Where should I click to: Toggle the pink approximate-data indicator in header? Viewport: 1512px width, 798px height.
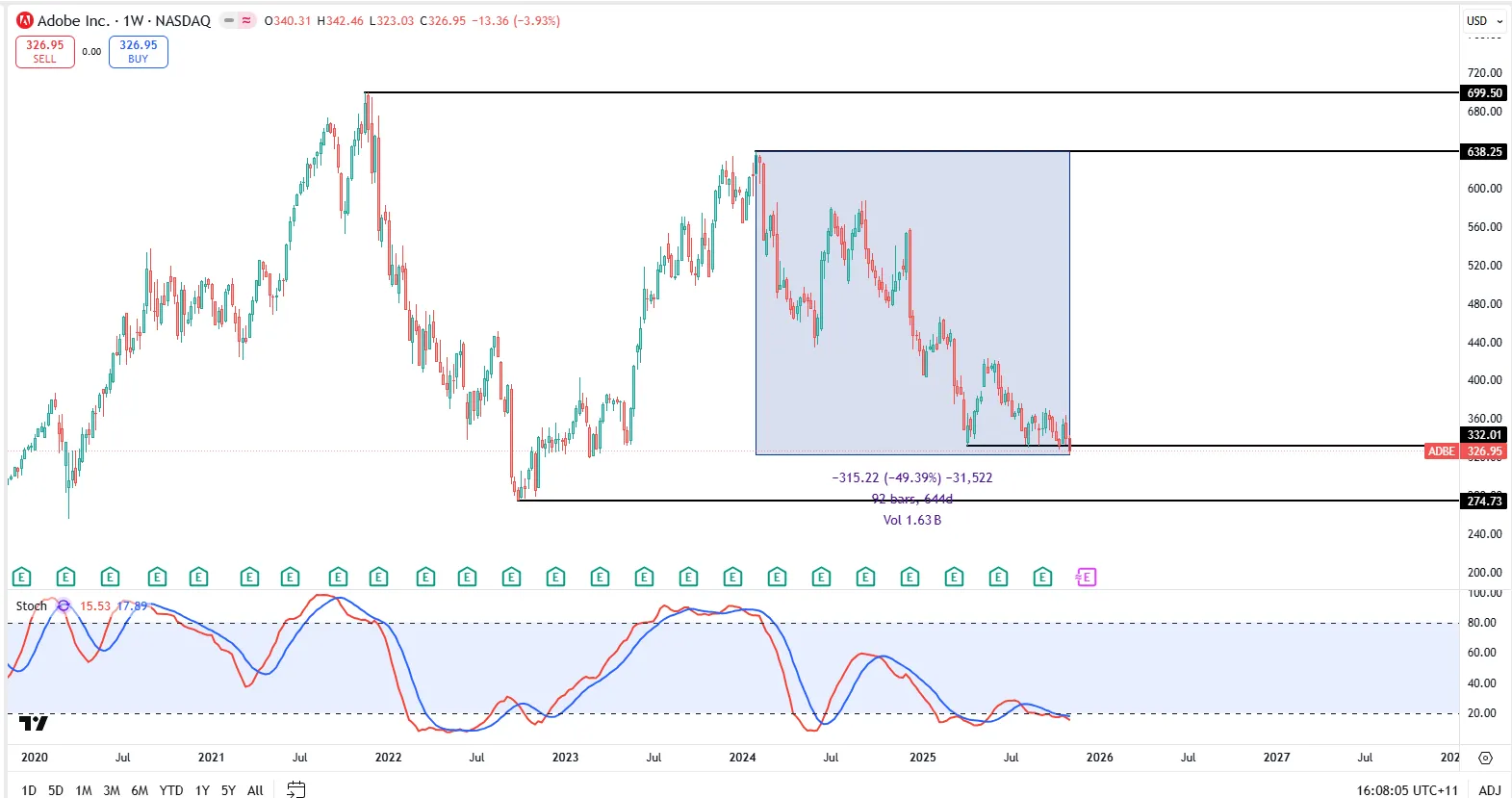pos(246,20)
